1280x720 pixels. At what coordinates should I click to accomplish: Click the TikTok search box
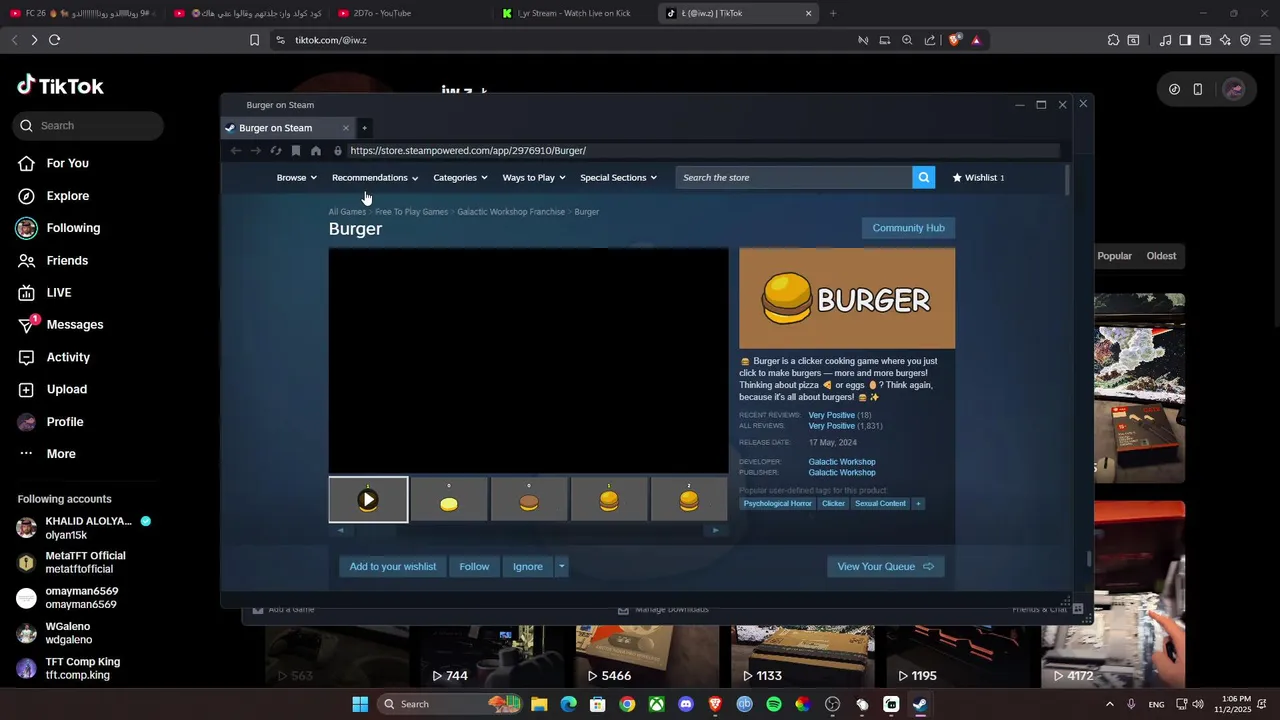pos(88,126)
